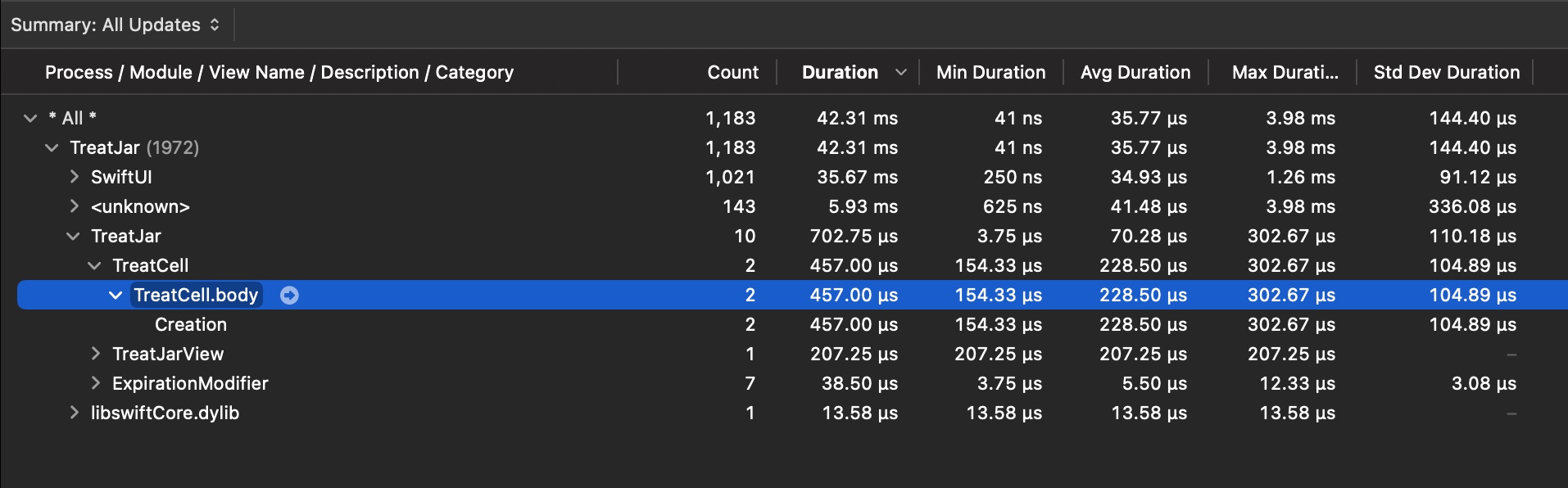
Task: Sort by the Count column header
Action: coord(732,72)
